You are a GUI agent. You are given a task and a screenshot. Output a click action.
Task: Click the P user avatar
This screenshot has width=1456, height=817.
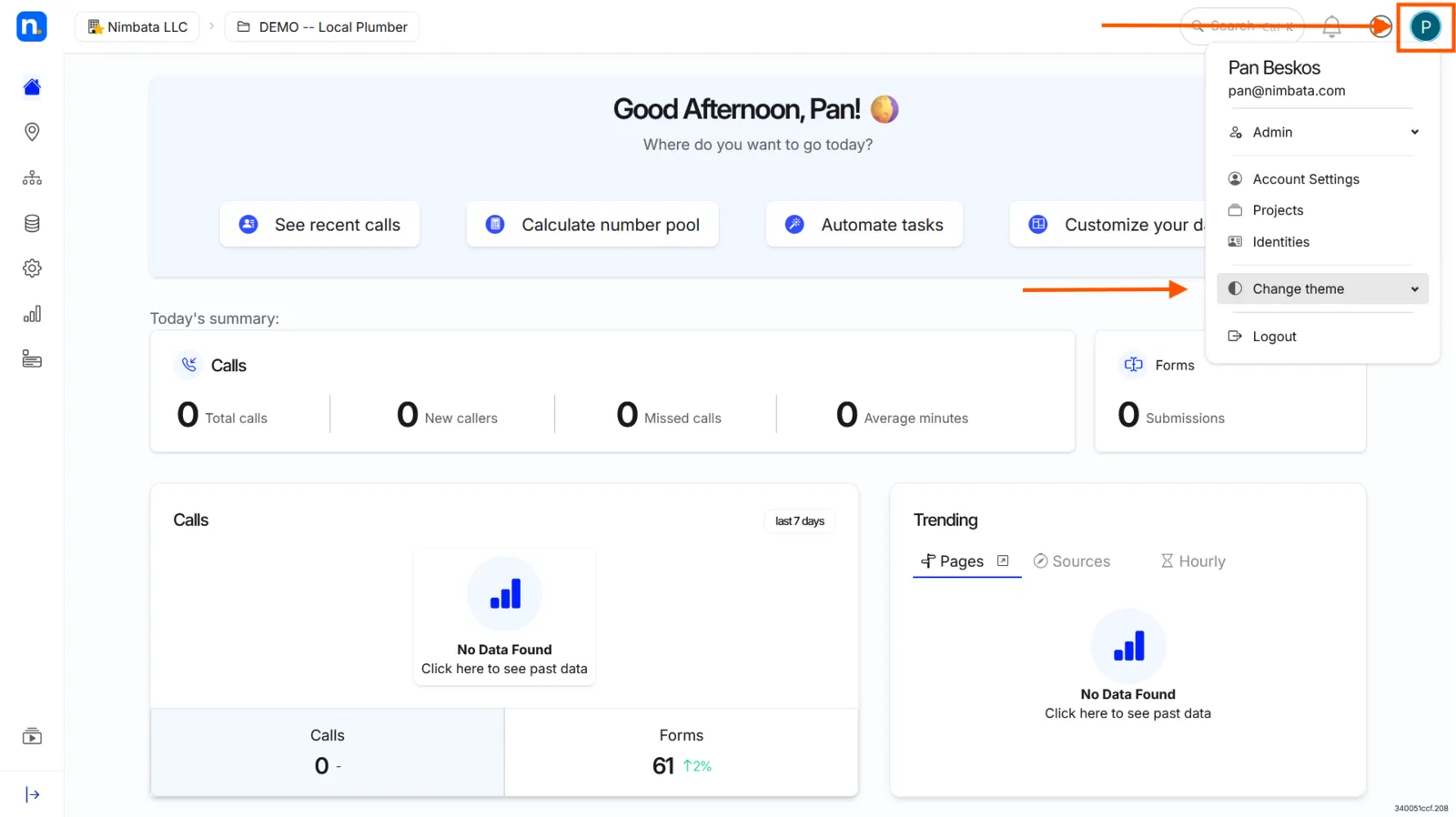pyautogui.click(x=1425, y=26)
